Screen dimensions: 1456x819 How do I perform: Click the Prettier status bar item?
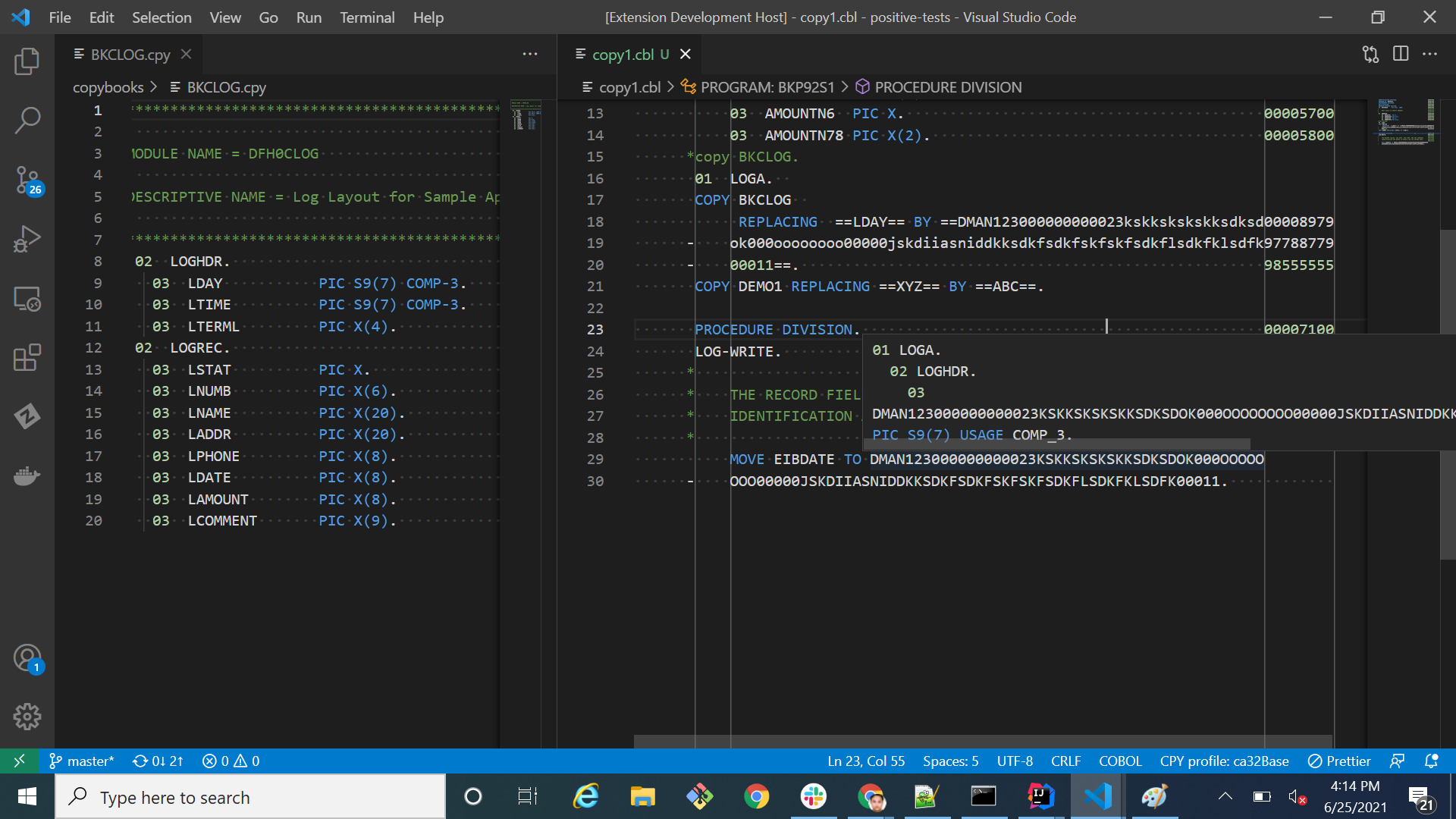pos(1340,761)
